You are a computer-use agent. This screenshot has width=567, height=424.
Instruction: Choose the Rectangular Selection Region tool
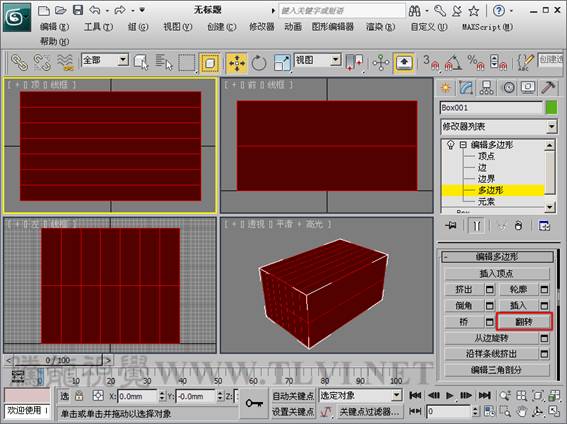(187, 62)
